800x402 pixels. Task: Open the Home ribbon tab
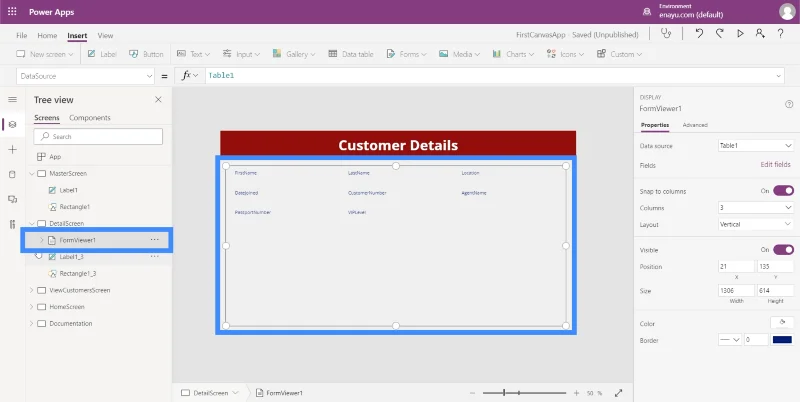pyautogui.click(x=47, y=35)
